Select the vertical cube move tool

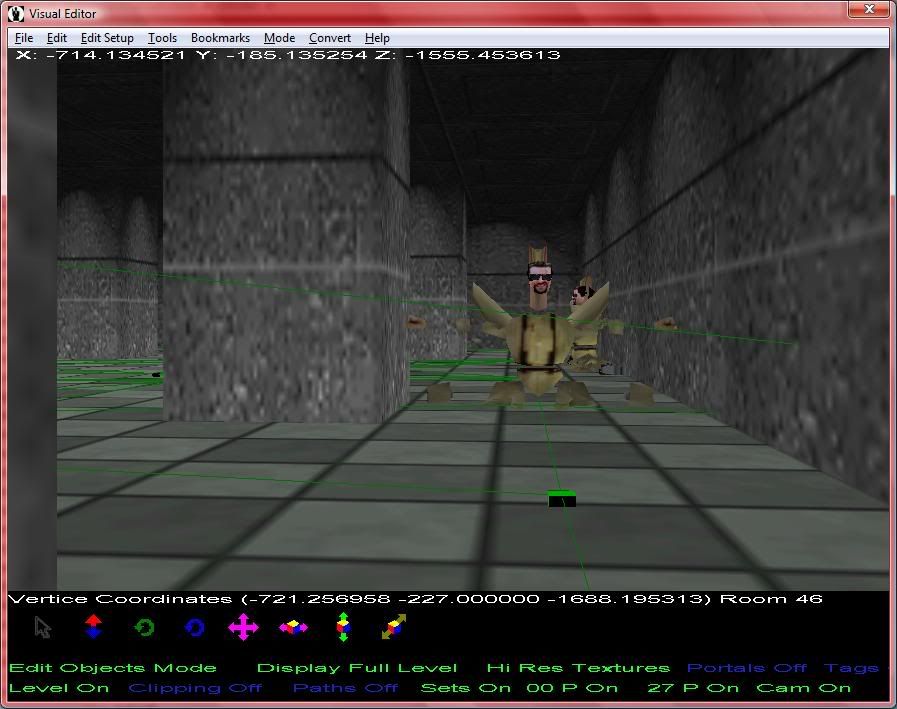tap(343, 627)
